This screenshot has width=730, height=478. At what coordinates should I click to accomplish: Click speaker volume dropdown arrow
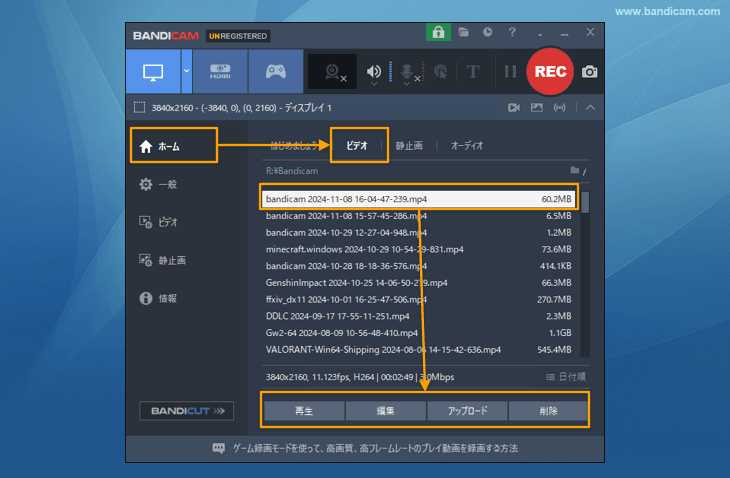point(373,84)
